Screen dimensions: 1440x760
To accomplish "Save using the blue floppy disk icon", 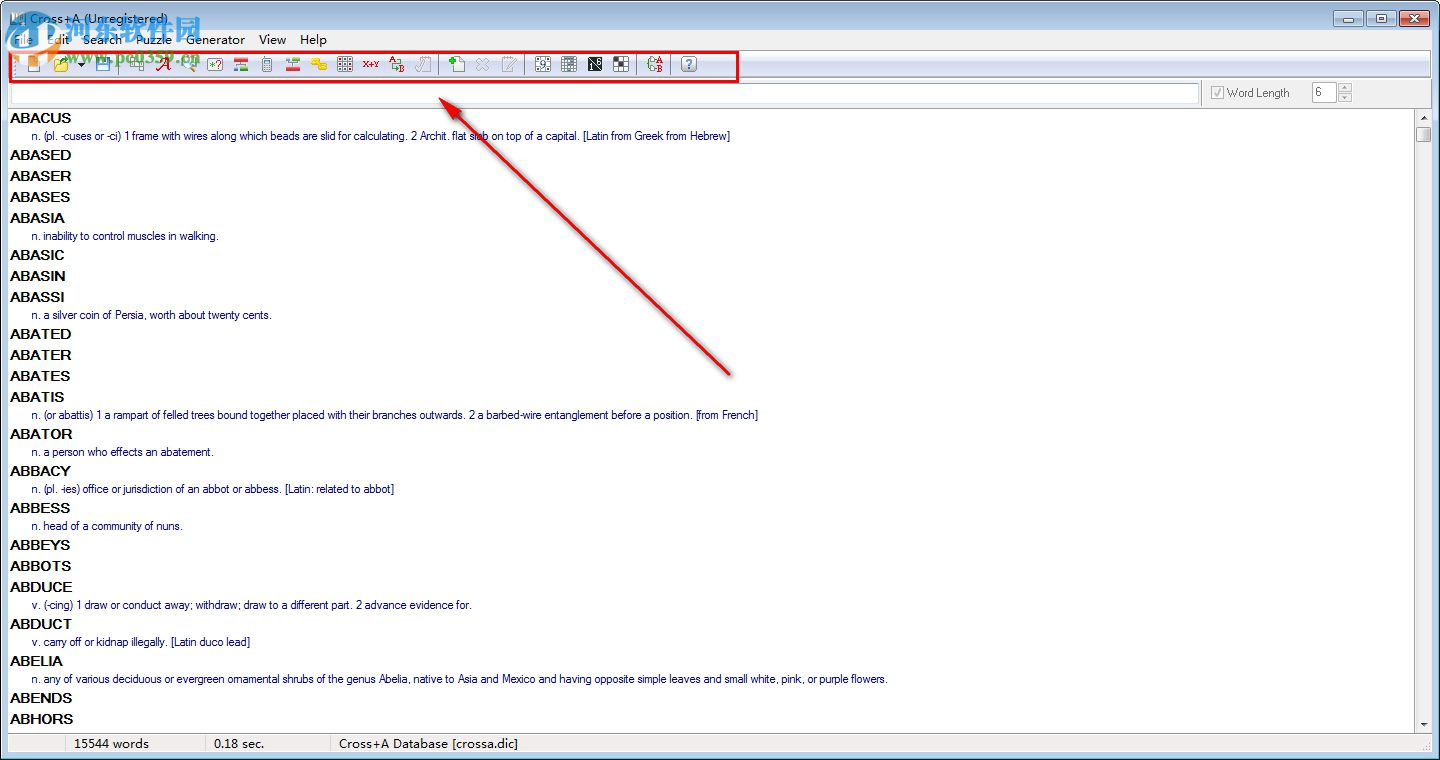I will tap(103, 64).
